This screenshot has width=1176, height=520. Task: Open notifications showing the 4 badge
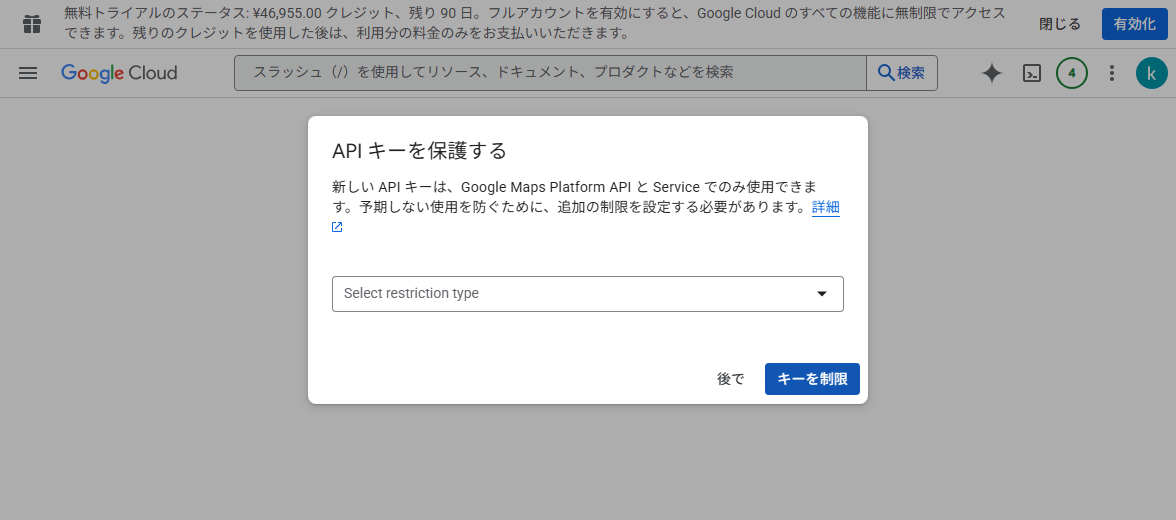click(x=1071, y=73)
